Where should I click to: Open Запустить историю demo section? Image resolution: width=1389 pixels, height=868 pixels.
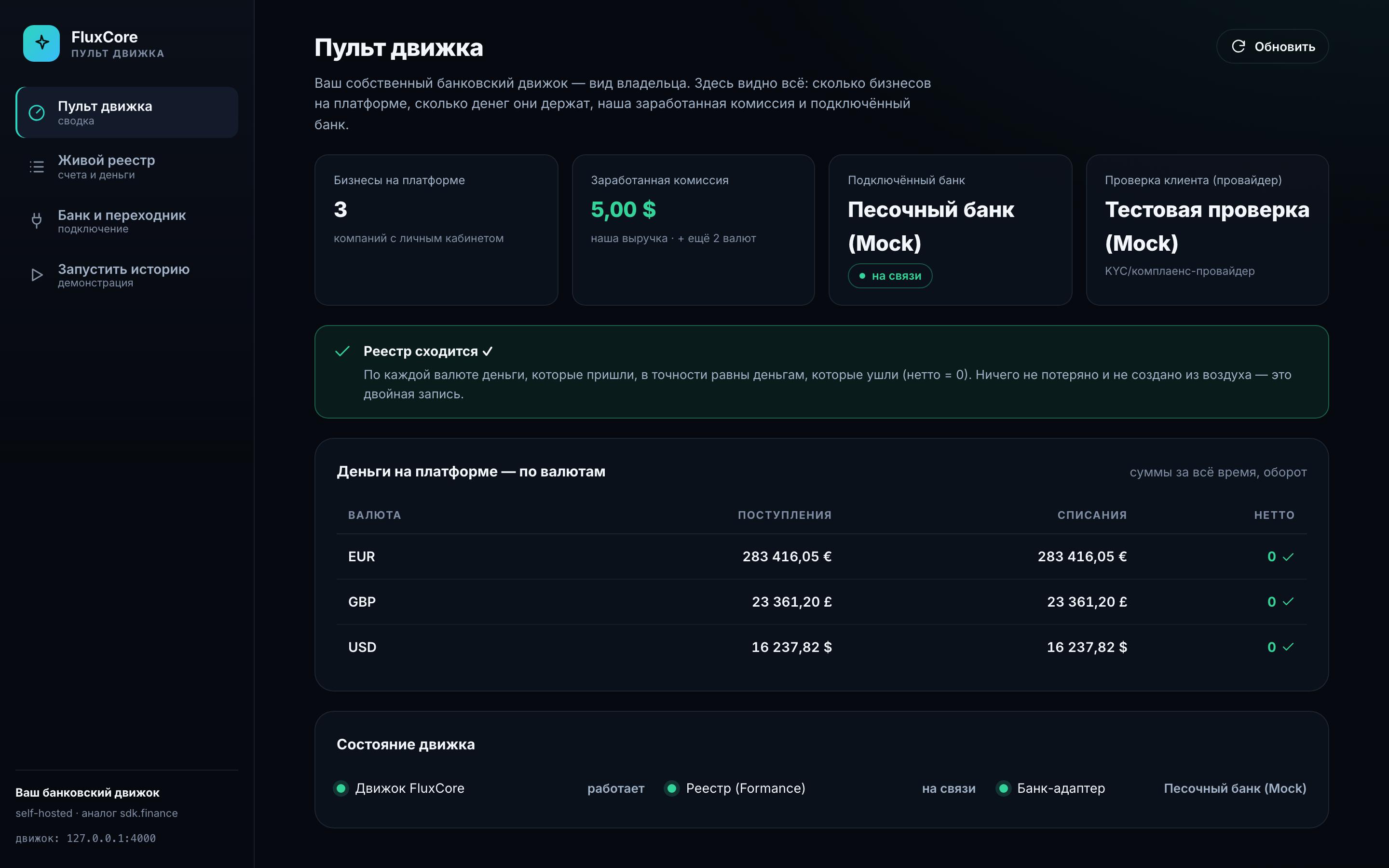[x=127, y=275]
